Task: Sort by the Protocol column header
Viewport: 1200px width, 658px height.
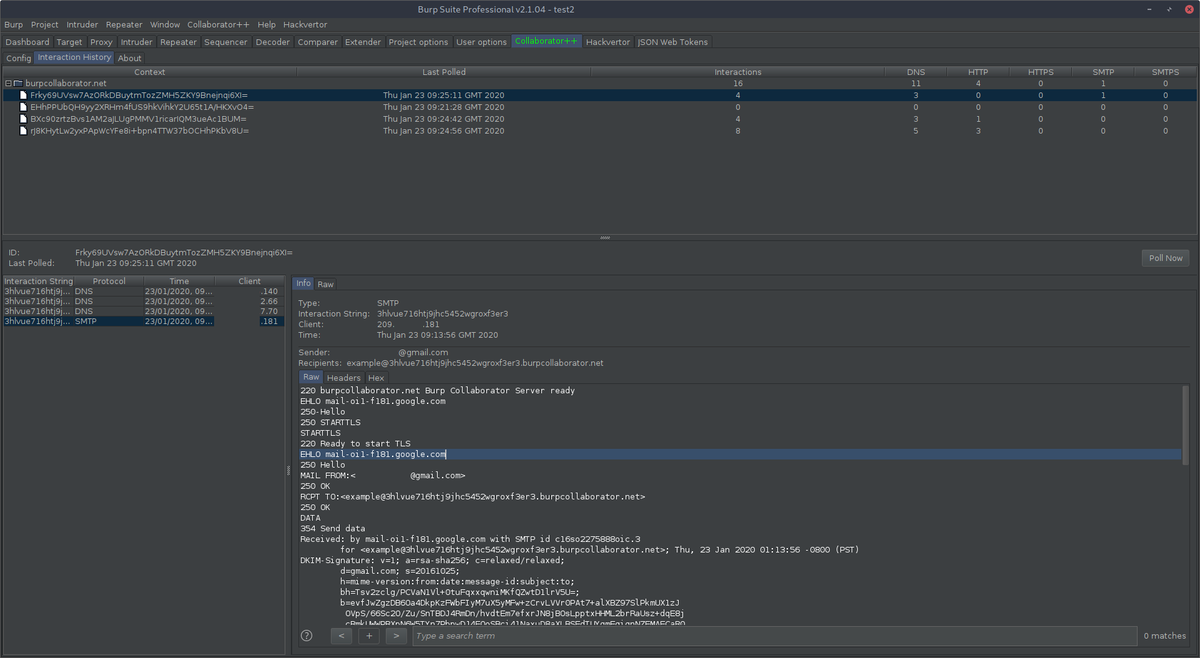Action: [109, 281]
